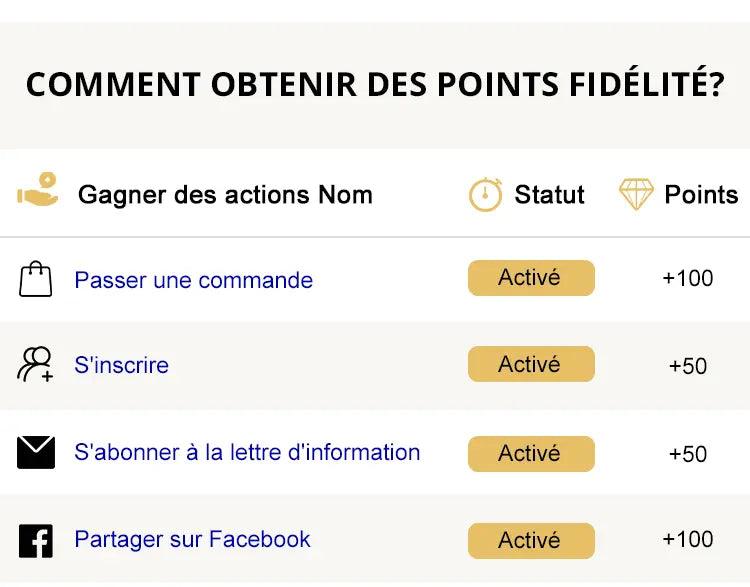
Task: Click the "Points" column header label
Action: click(701, 194)
